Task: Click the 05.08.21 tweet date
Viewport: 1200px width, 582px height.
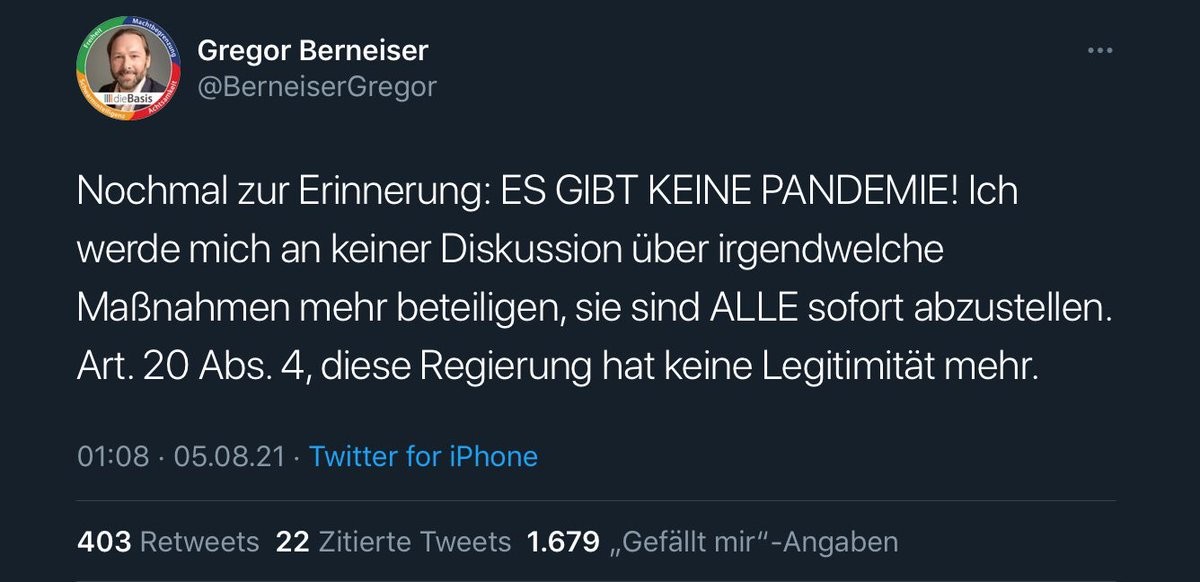Action: click(228, 457)
